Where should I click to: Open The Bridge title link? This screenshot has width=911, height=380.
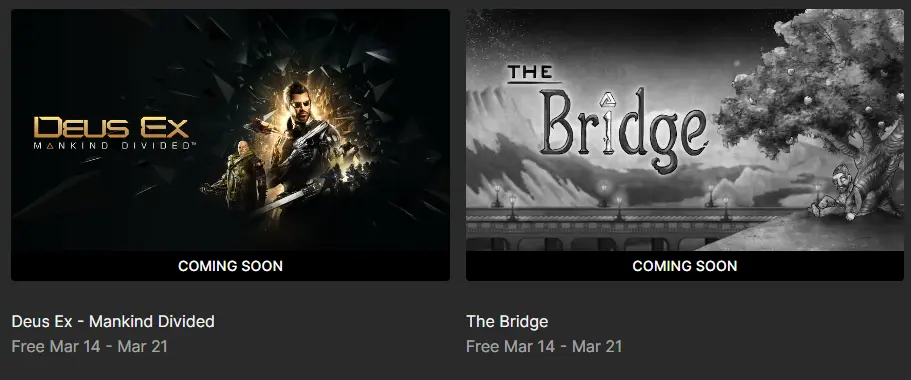tap(507, 321)
